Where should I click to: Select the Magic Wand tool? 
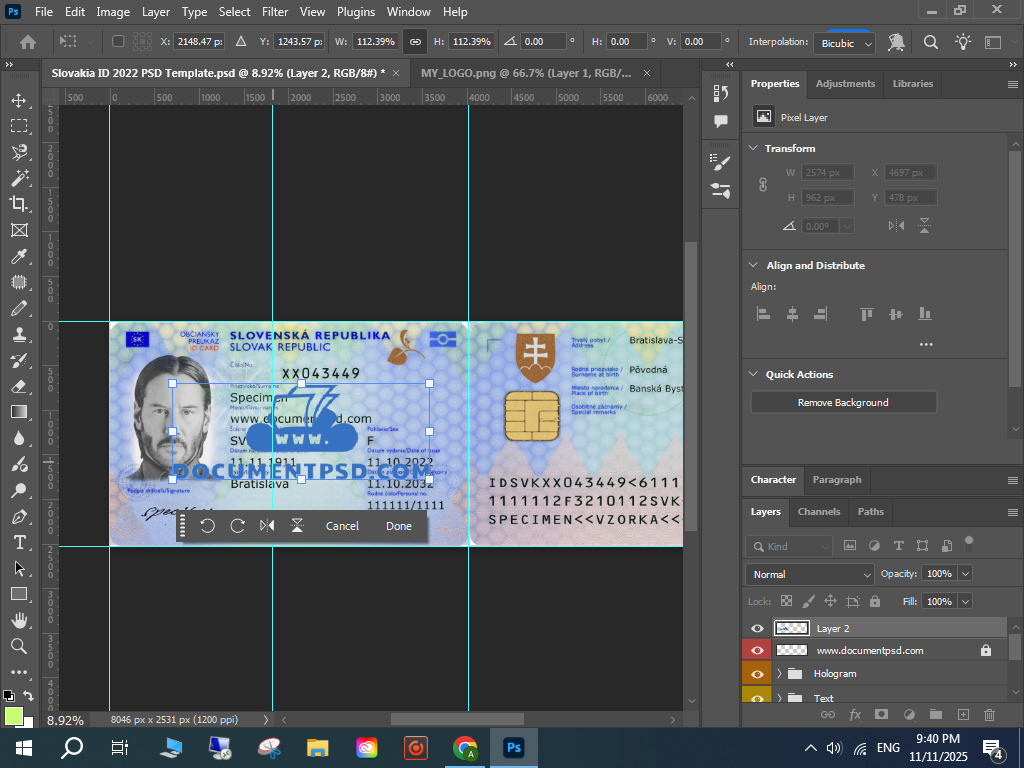click(x=19, y=178)
